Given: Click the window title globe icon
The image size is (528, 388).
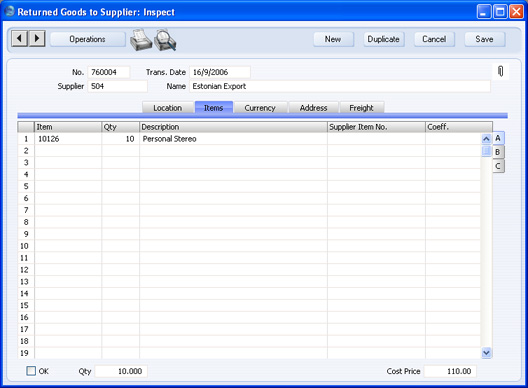Looking at the screenshot, I should click(9, 11).
